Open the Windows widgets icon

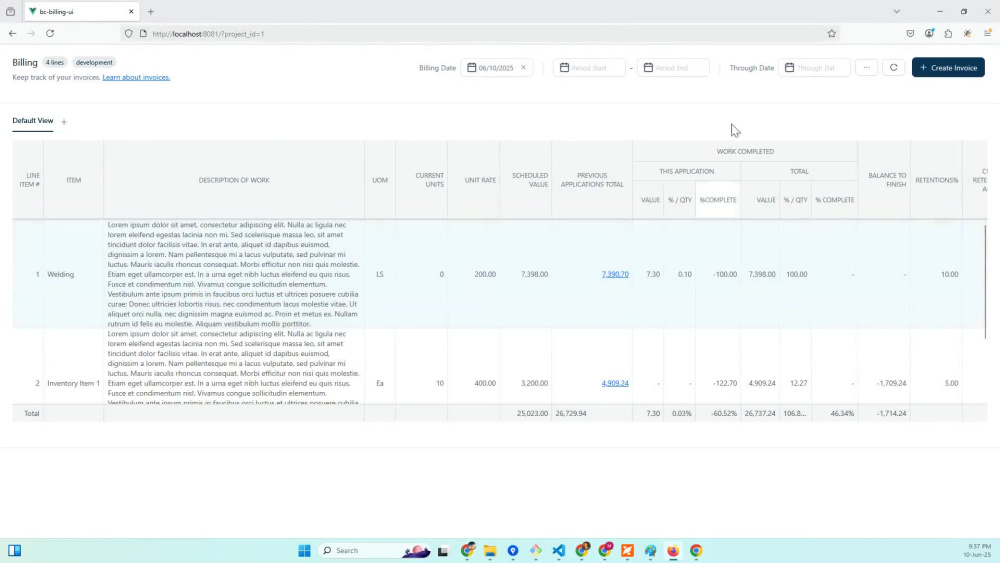point(15,550)
